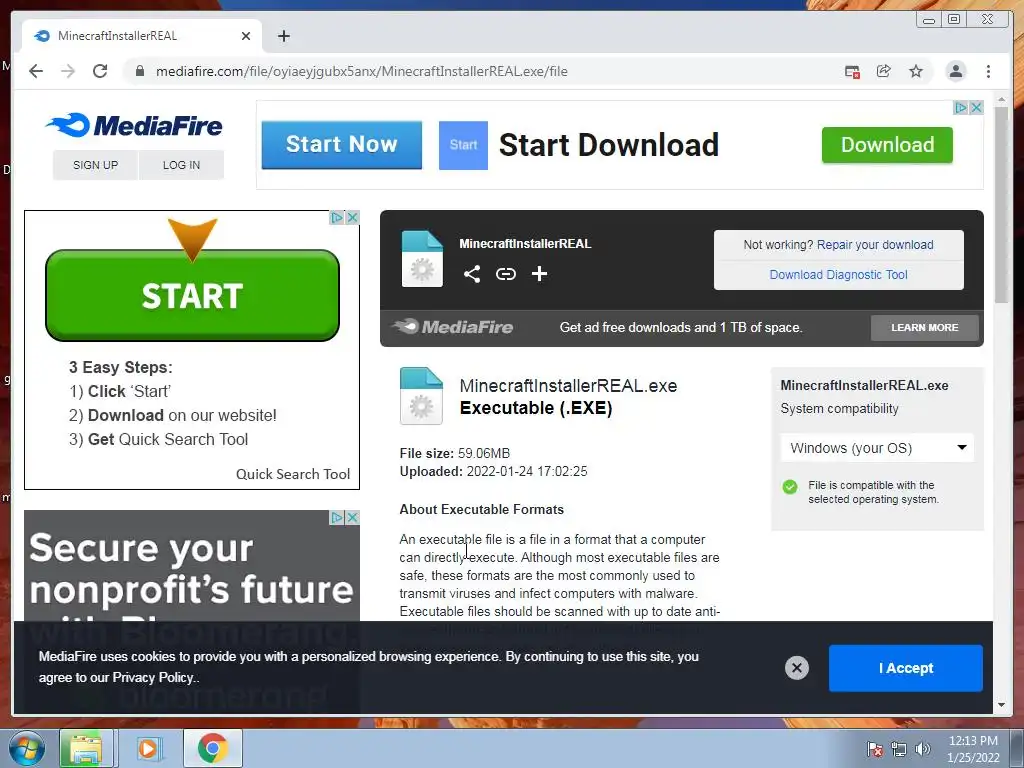Click Quick Search Tool text in ad
This screenshot has width=1024, height=768.
pos(293,474)
